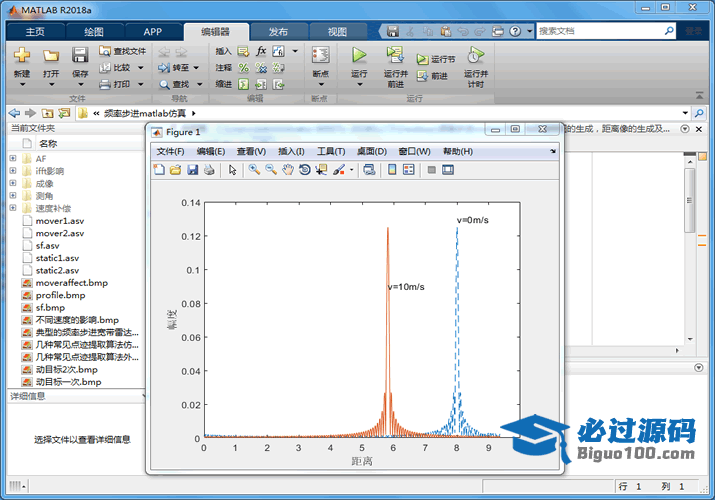Click the 运行节 button

point(436,59)
